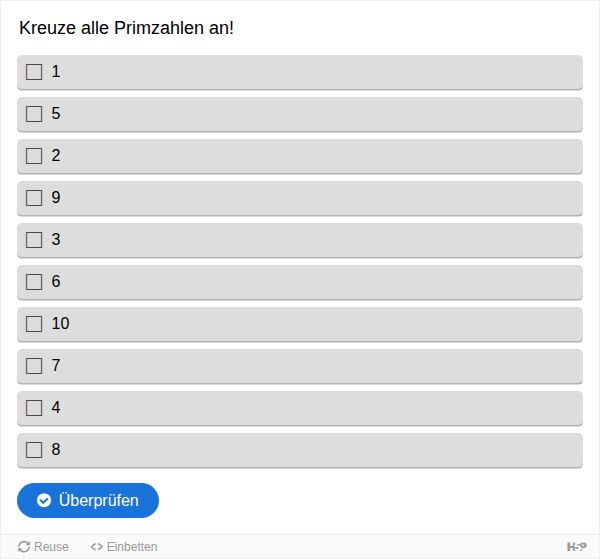
Task: Click the answer row containing 7
Action: tap(300, 366)
